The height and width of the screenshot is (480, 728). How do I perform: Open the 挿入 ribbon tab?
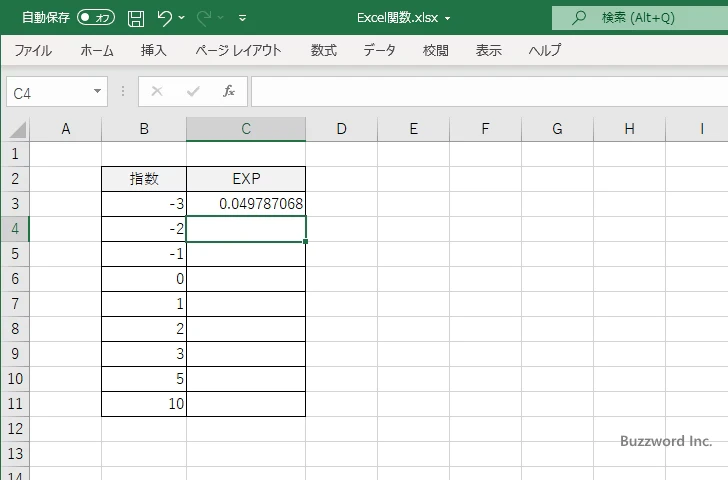(153, 50)
